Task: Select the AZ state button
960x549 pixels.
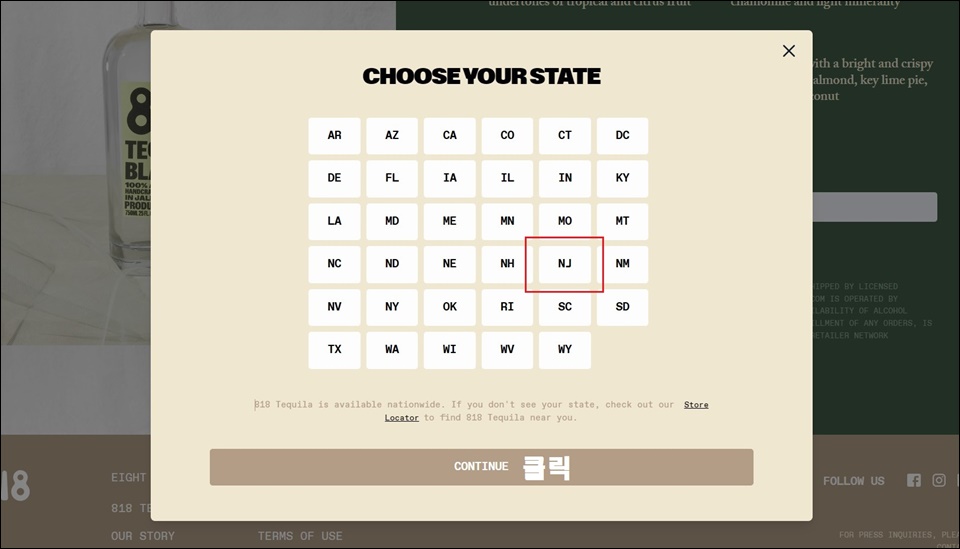Action: pyautogui.click(x=392, y=136)
